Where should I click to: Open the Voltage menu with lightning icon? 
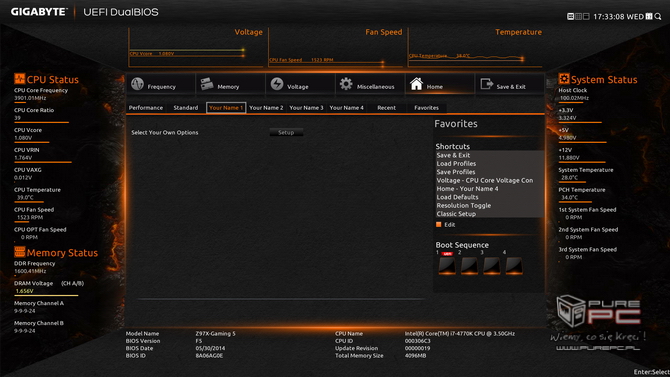(300, 84)
